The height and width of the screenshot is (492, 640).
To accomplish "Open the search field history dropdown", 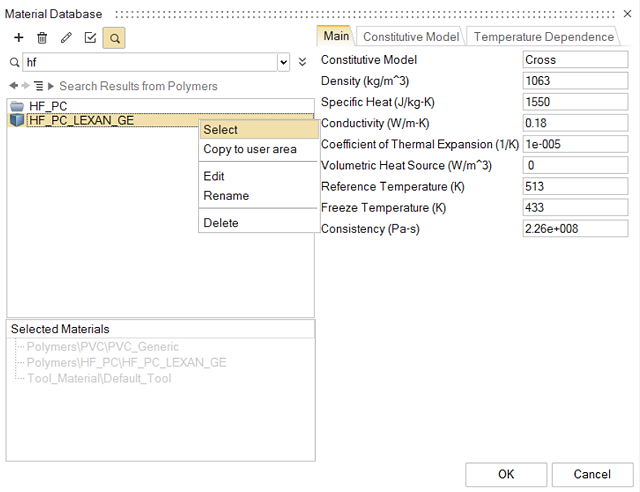I will pos(283,62).
